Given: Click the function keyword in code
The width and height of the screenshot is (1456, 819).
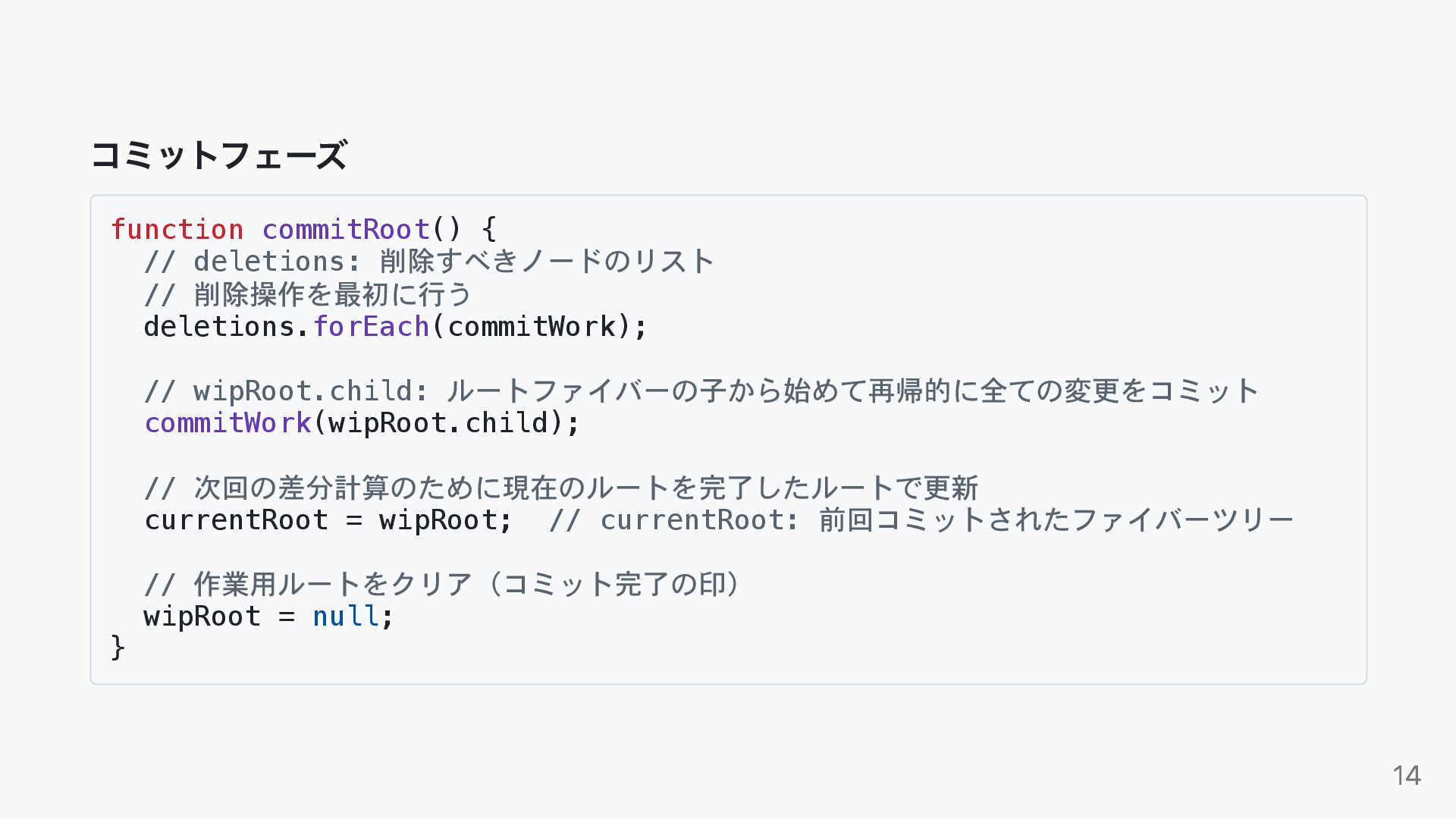Looking at the screenshot, I should [177, 229].
